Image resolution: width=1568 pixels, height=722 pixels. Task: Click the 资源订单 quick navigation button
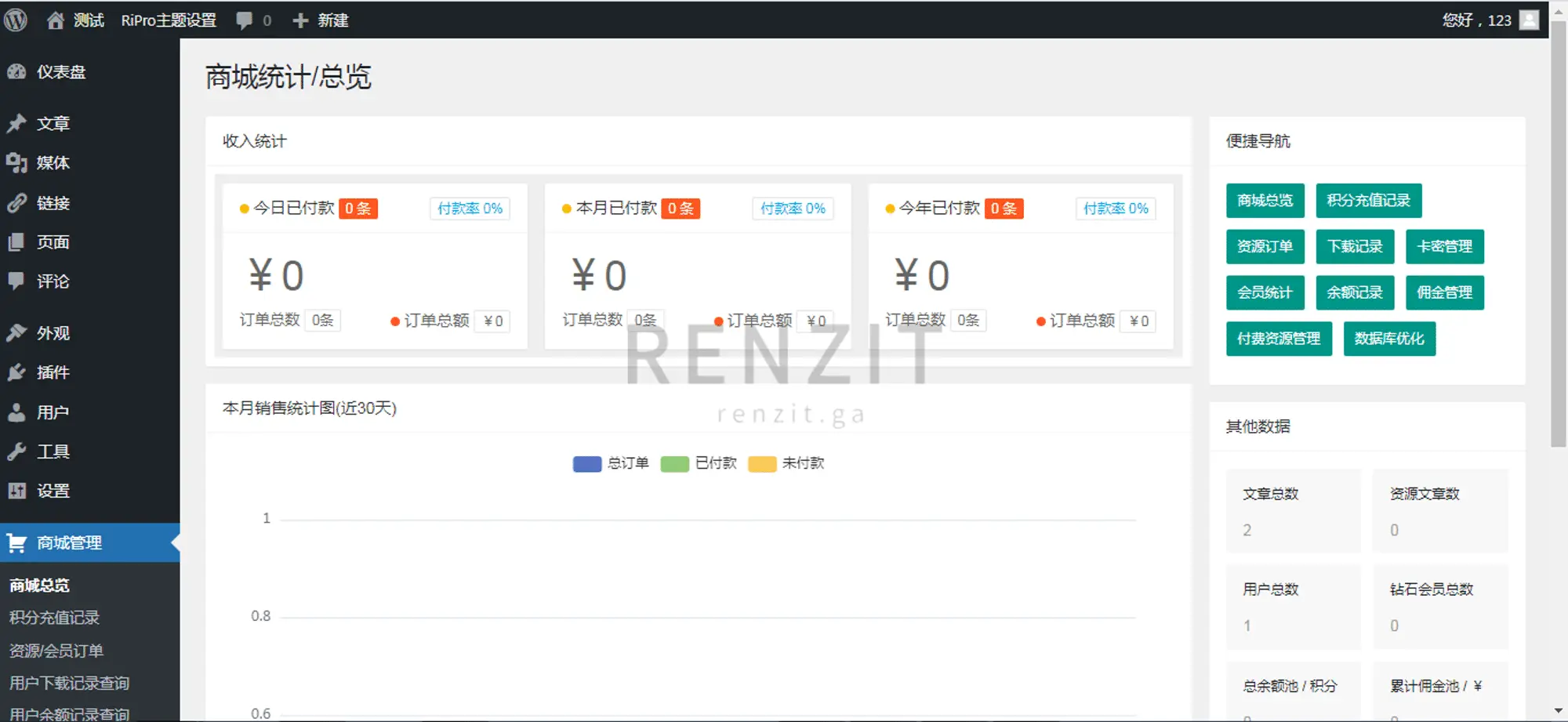[x=1265, y=246]
